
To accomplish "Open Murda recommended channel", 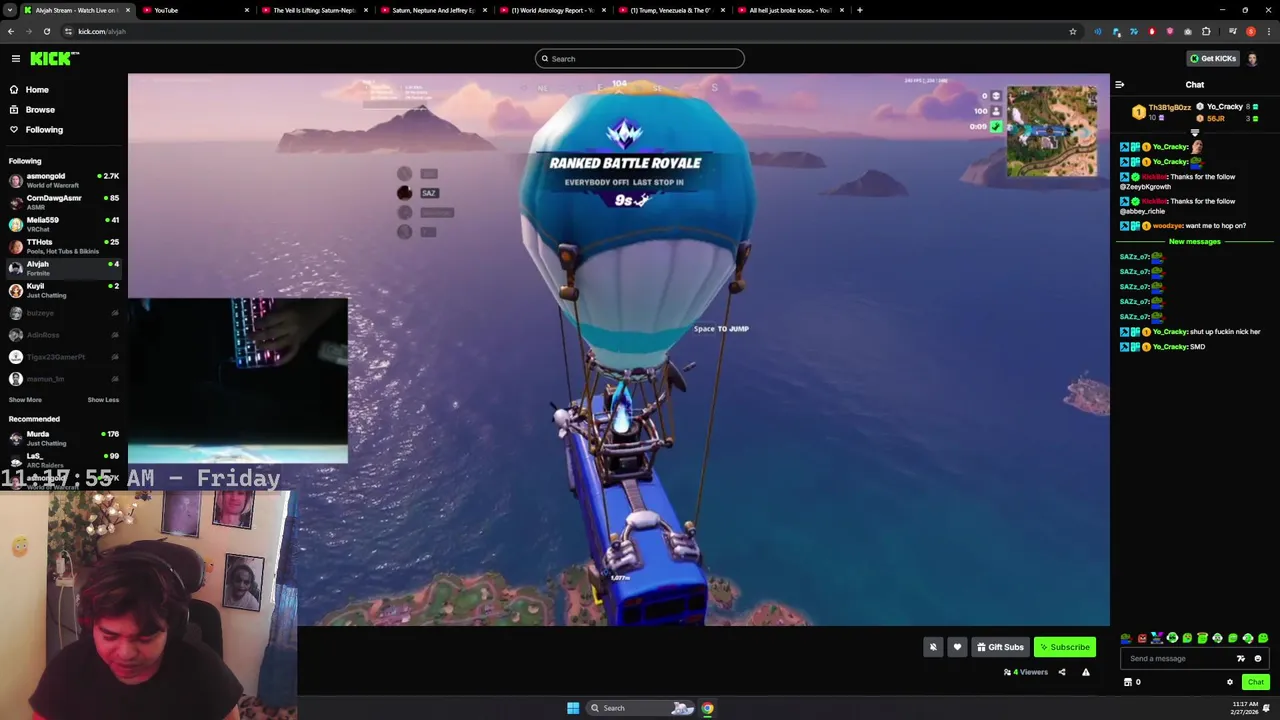I will coord(63,438).
